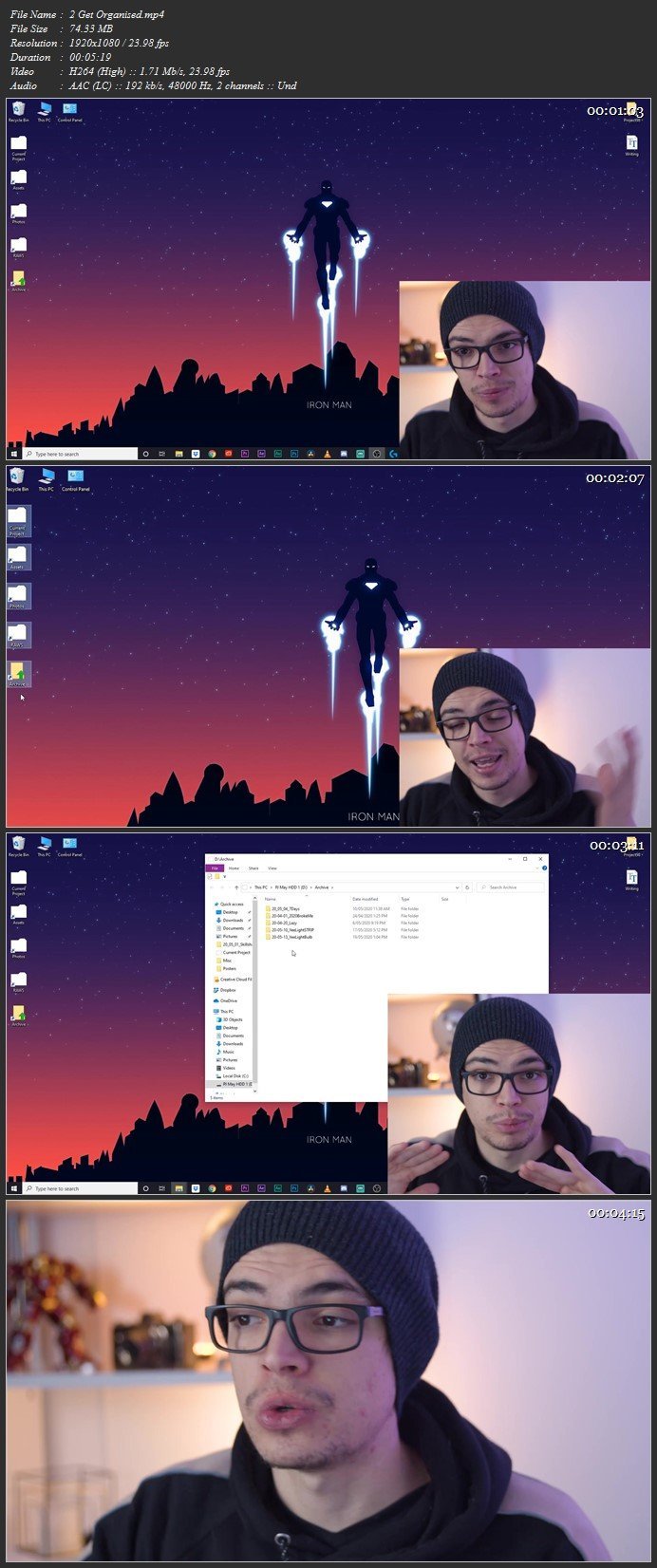Select Current Project folder in the 00:01:03 frame
Screen dimensions: 657x1568
coord(18,148)
